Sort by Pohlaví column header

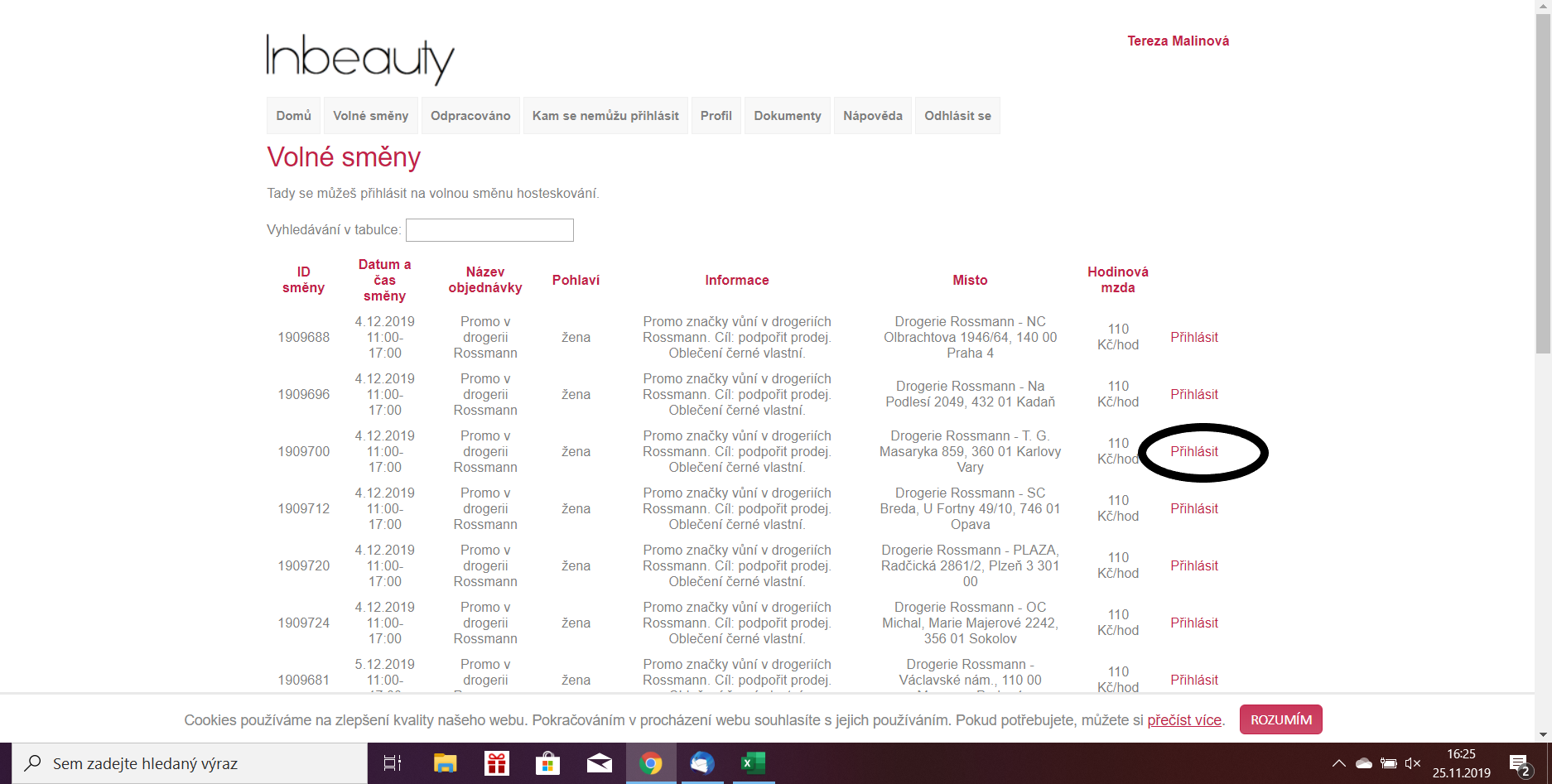coord(576,280)
